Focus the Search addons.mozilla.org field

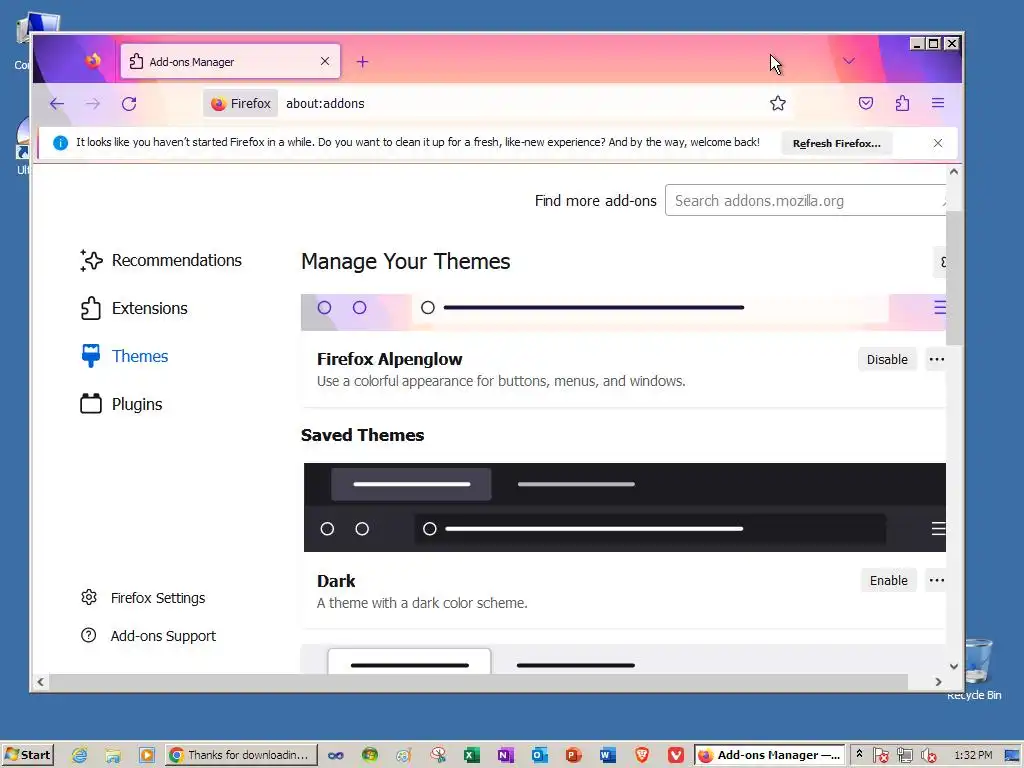click(x=805, y=200)
